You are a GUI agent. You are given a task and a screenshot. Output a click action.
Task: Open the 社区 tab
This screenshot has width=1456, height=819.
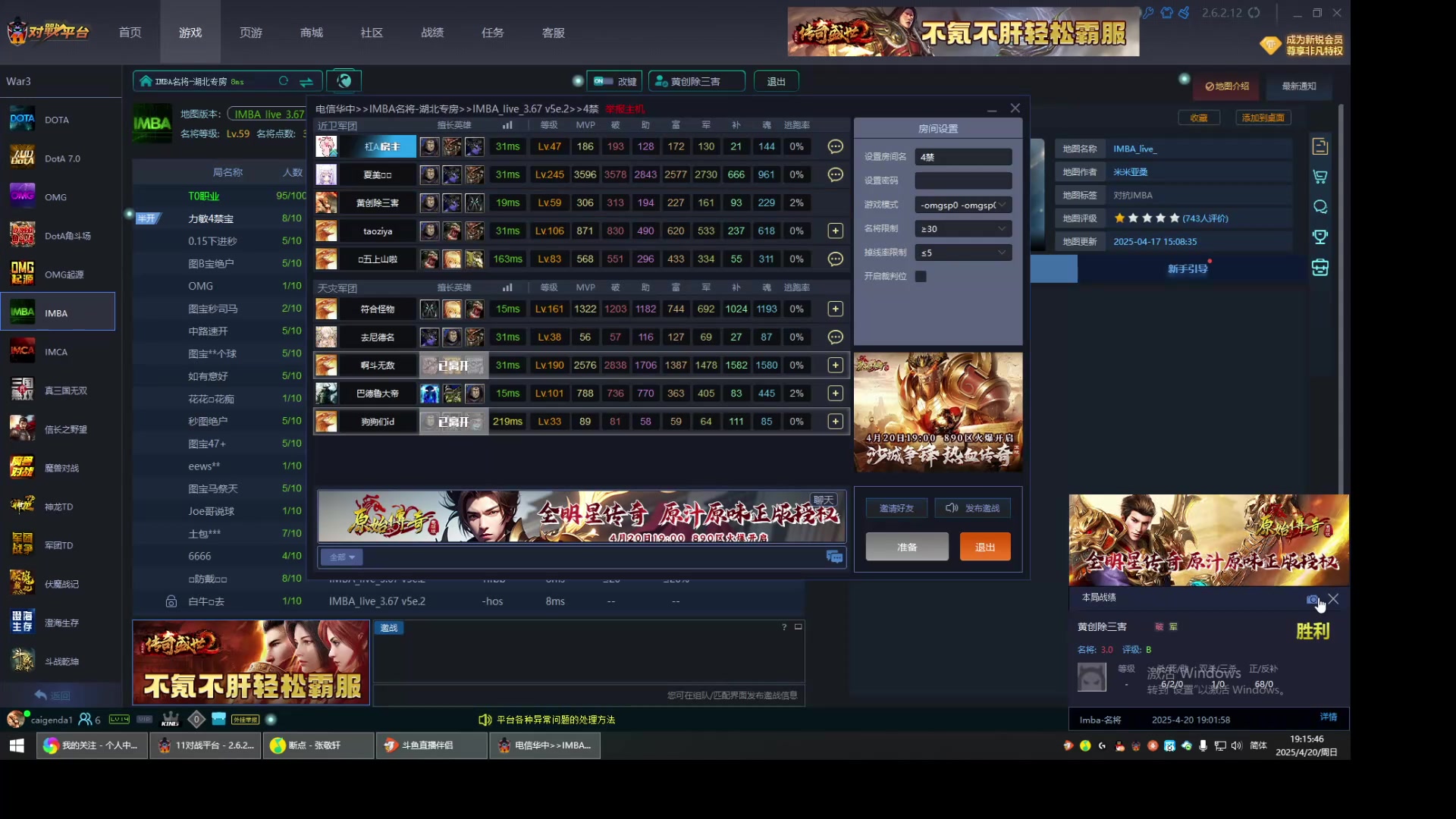tap(372, 33)
